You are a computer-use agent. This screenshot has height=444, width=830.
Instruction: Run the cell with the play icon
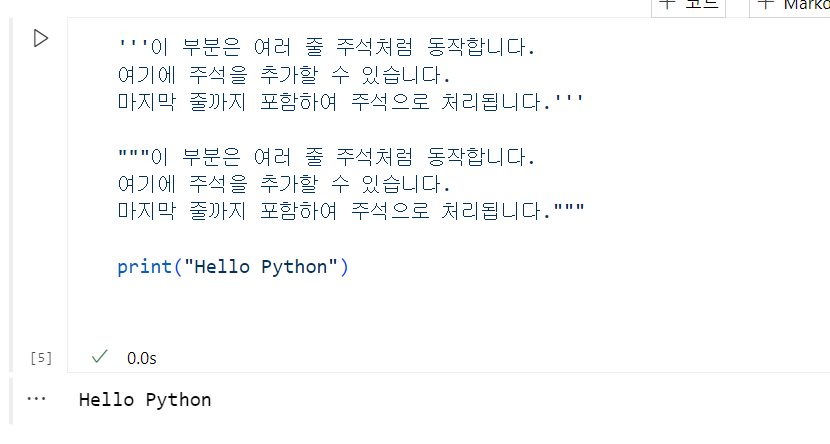click(41, 39)
